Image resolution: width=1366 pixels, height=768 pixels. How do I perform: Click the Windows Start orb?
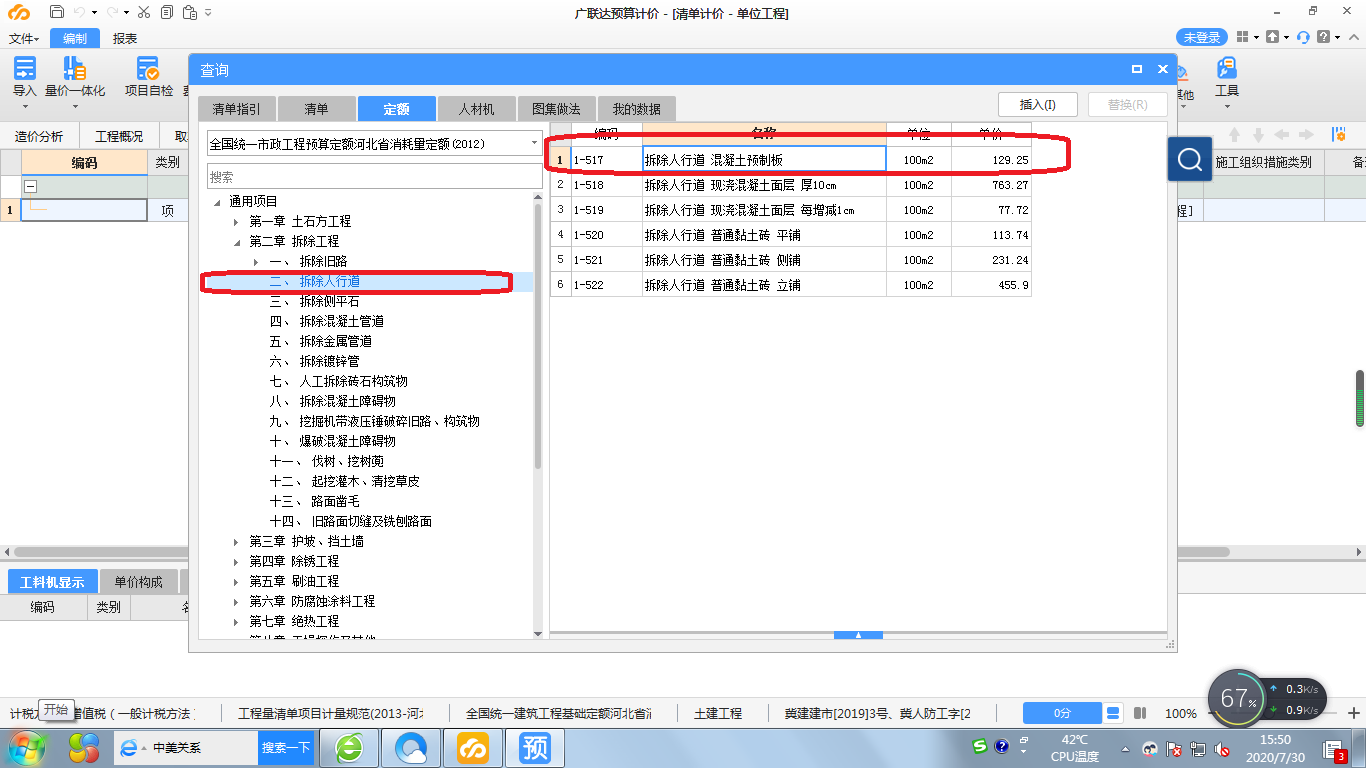click(27, 747)
